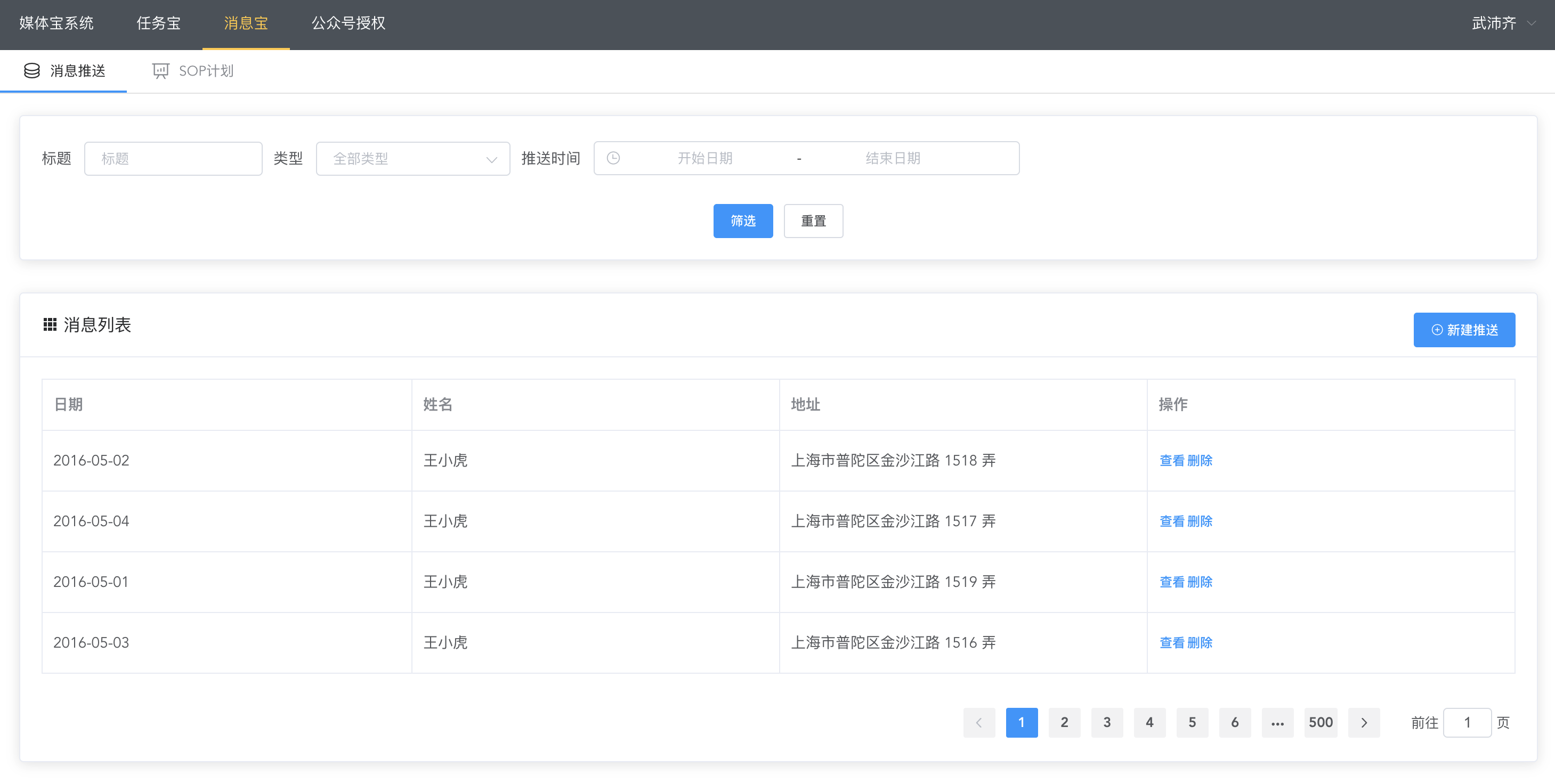Viewport: 1555px width, 784px height.
Task: Click the pagination ellipsis to jump pages
Action: [1277, 722]
